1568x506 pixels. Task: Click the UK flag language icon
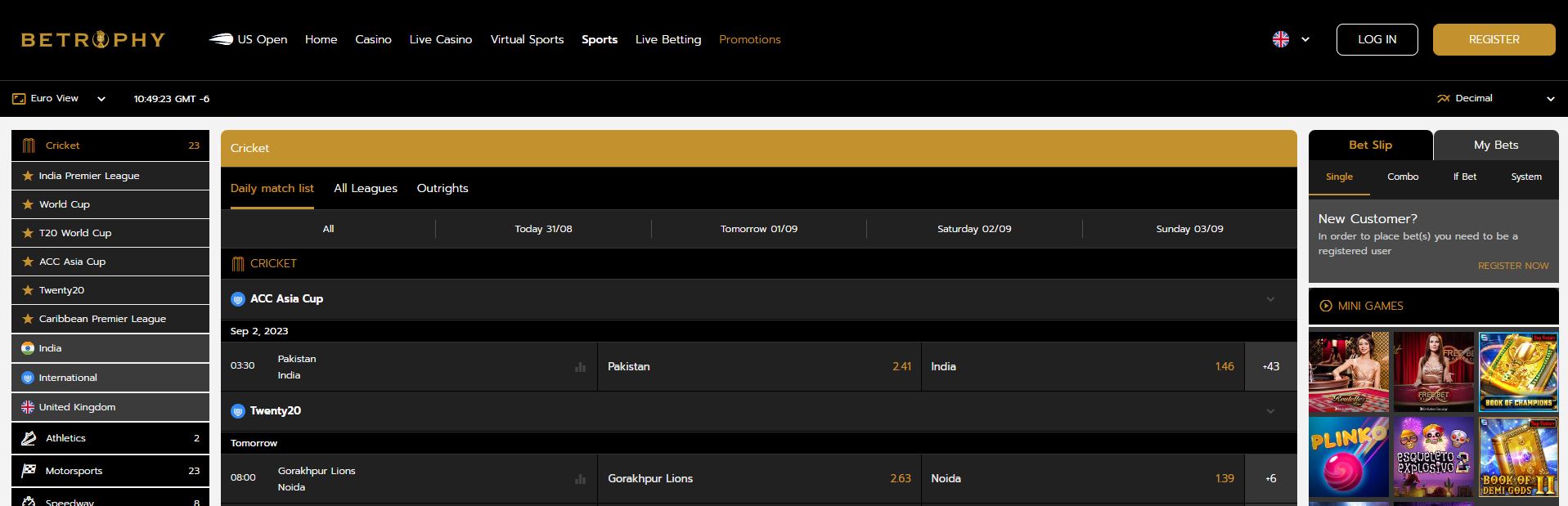click(x=1281, y=39)
